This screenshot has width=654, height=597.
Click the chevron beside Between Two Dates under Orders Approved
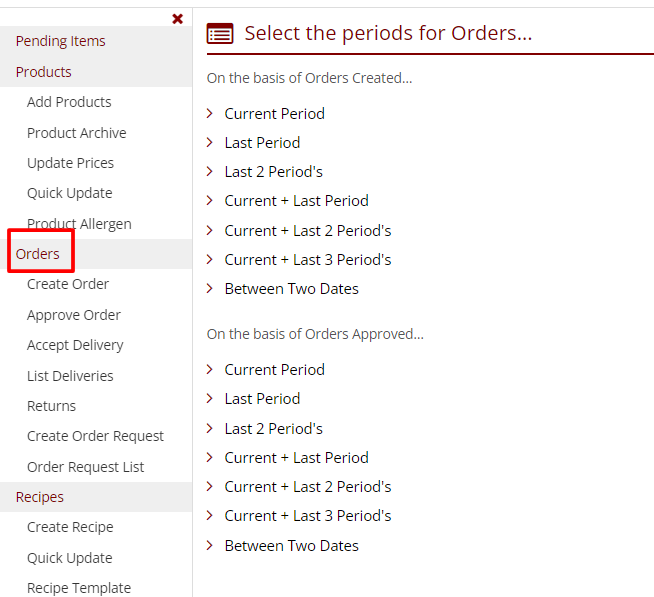[x=210, y=546]
